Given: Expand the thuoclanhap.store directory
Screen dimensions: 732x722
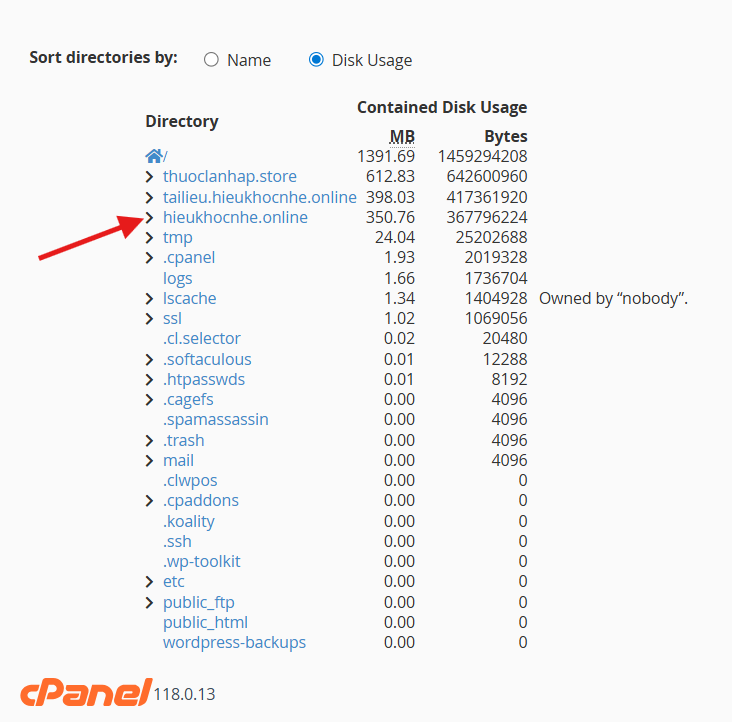Looking at the screenshot, I should (x=149, y=177).
